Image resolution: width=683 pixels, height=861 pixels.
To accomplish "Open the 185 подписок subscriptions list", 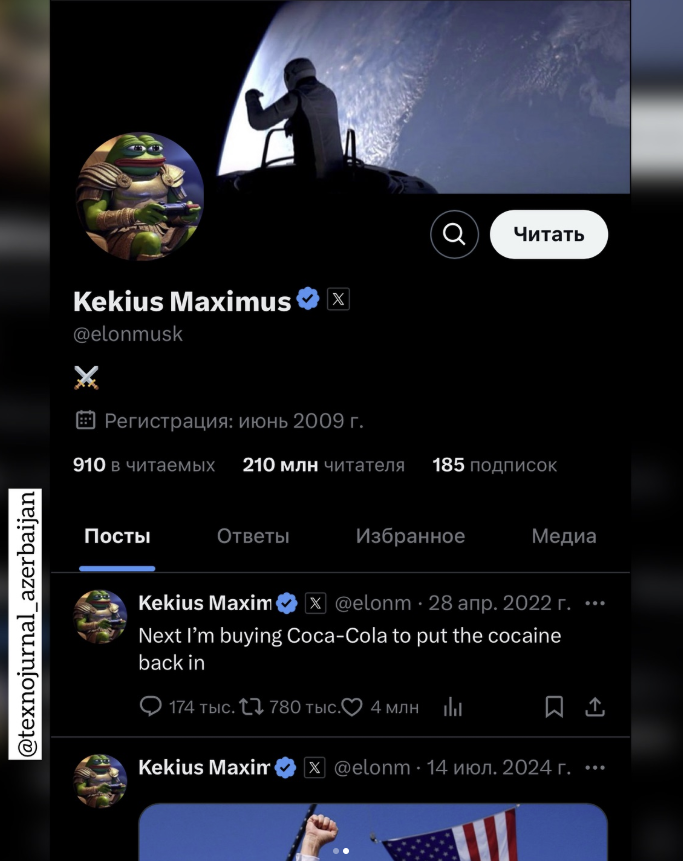I will pyautogui.click(x=494, y=465).
